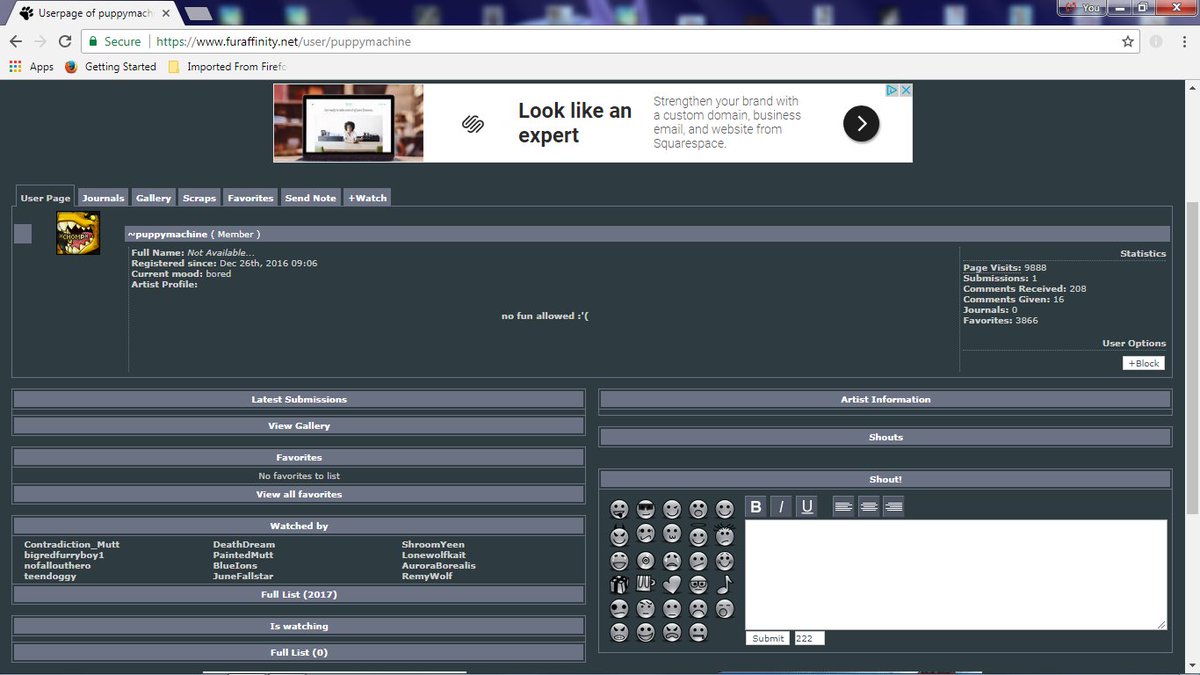Insert the gift box emoticon

620,583
